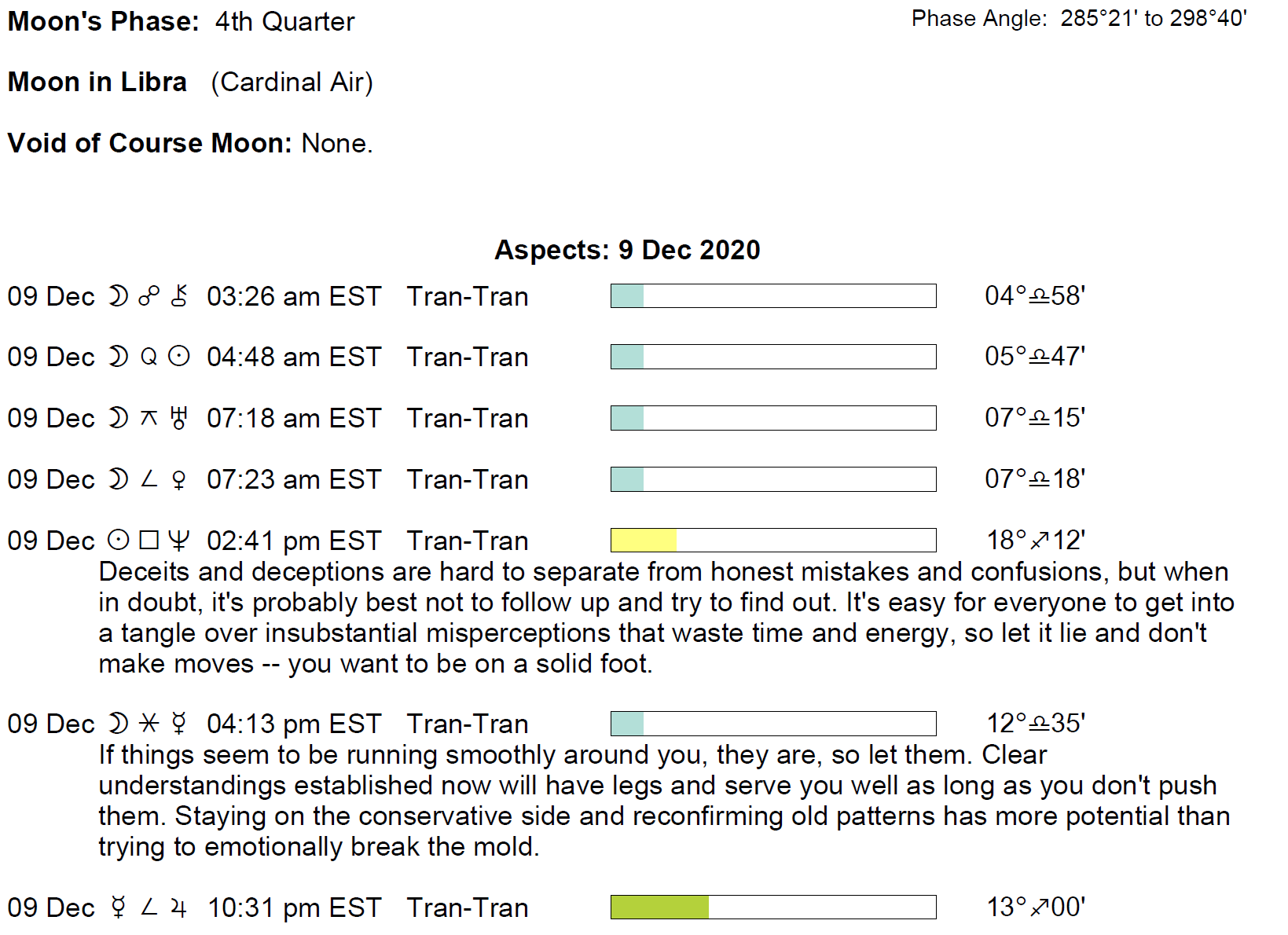Click the 18° Sagittarius 12' position
The image size is (1288, 935).
coord(1035,541)
